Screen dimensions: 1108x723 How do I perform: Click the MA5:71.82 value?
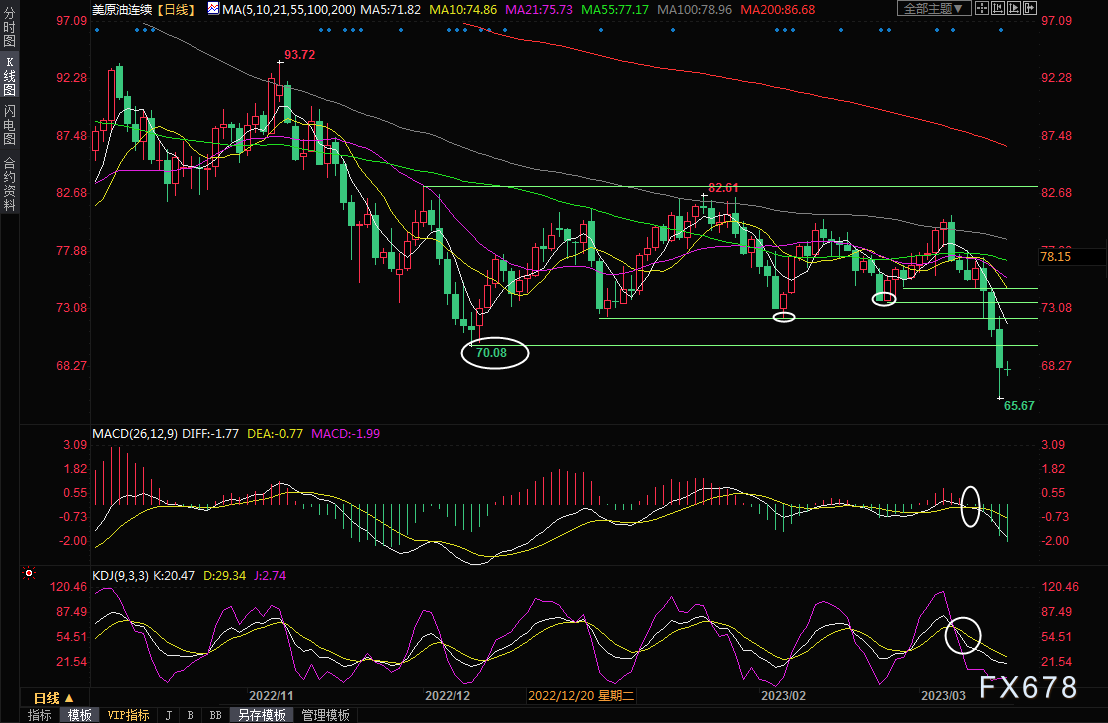(x=390, y=10)
